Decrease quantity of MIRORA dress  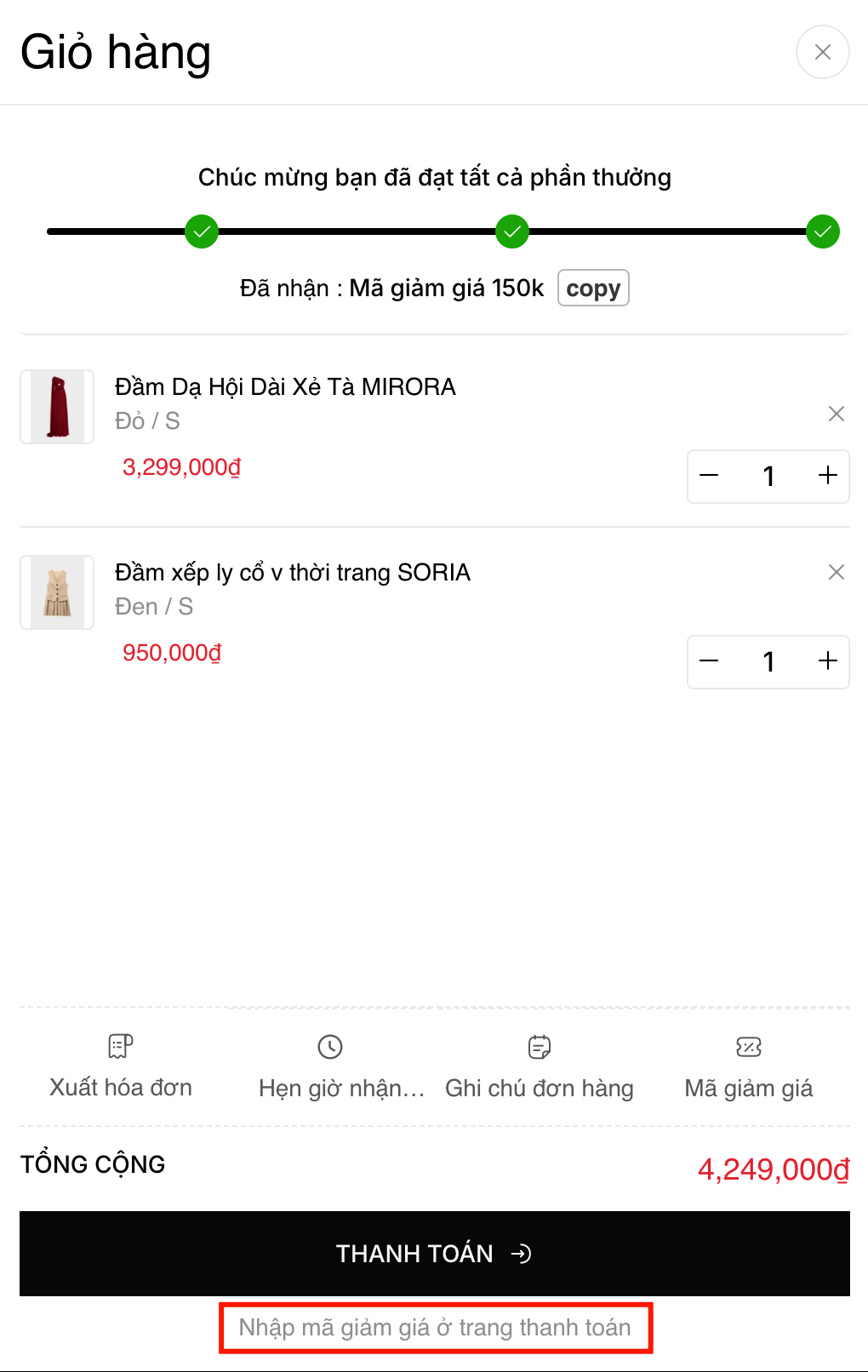(710, 476)
